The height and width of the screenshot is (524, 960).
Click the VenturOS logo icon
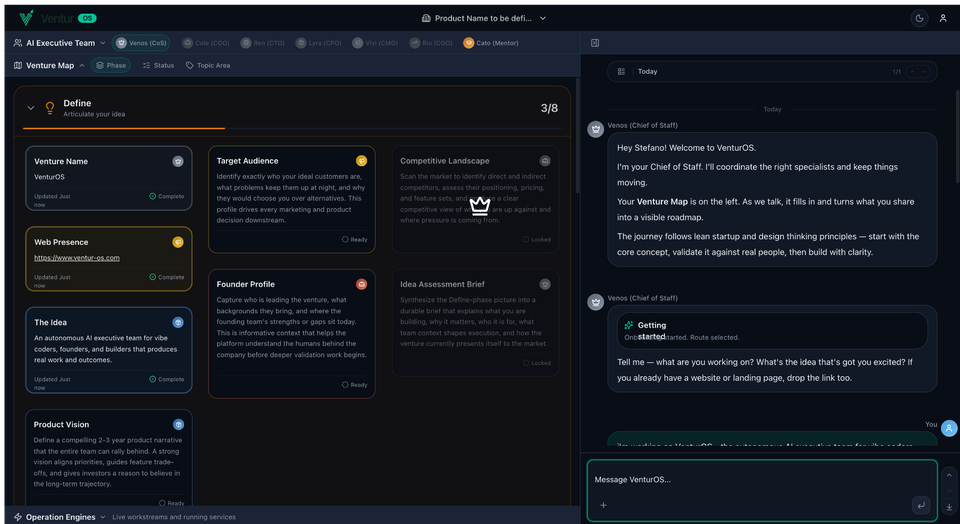[26, 18]
